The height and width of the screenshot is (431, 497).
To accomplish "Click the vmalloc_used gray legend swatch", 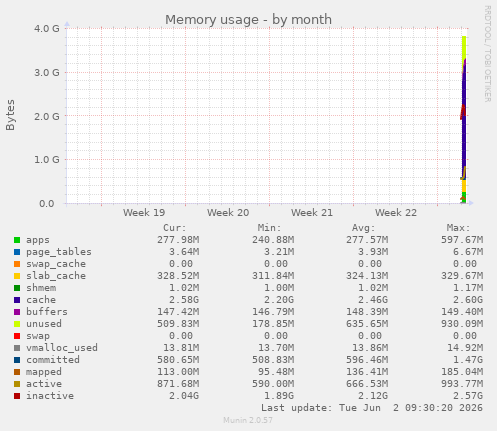I will pos(17,348).
